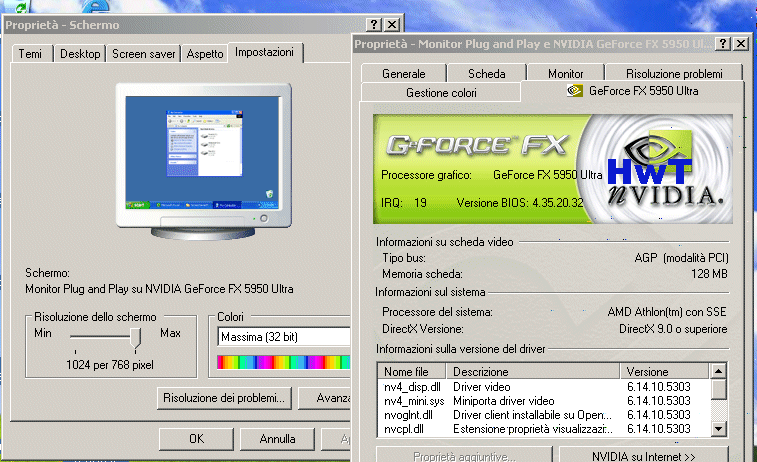Confirm with OK in Proprietà - Schermo

coord(196,438)
